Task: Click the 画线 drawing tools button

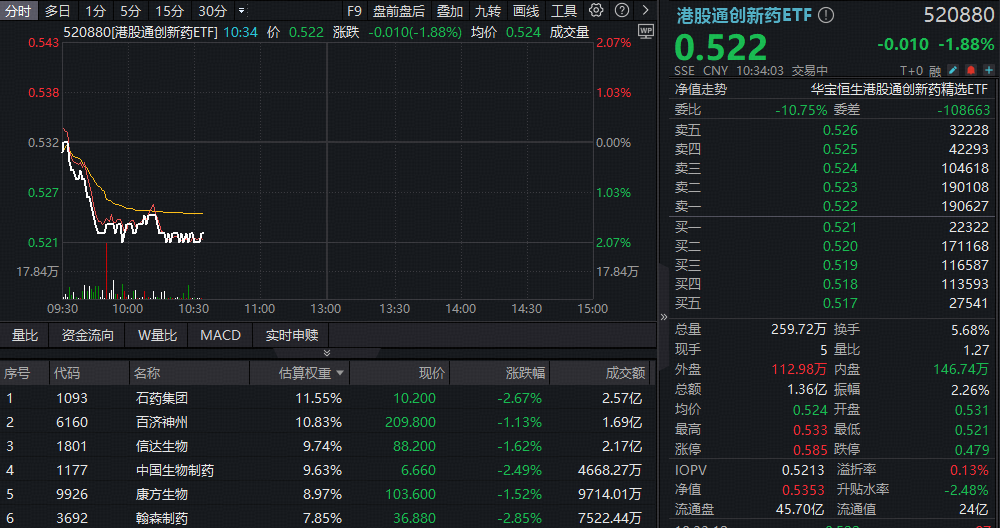Action: [526, 11]
